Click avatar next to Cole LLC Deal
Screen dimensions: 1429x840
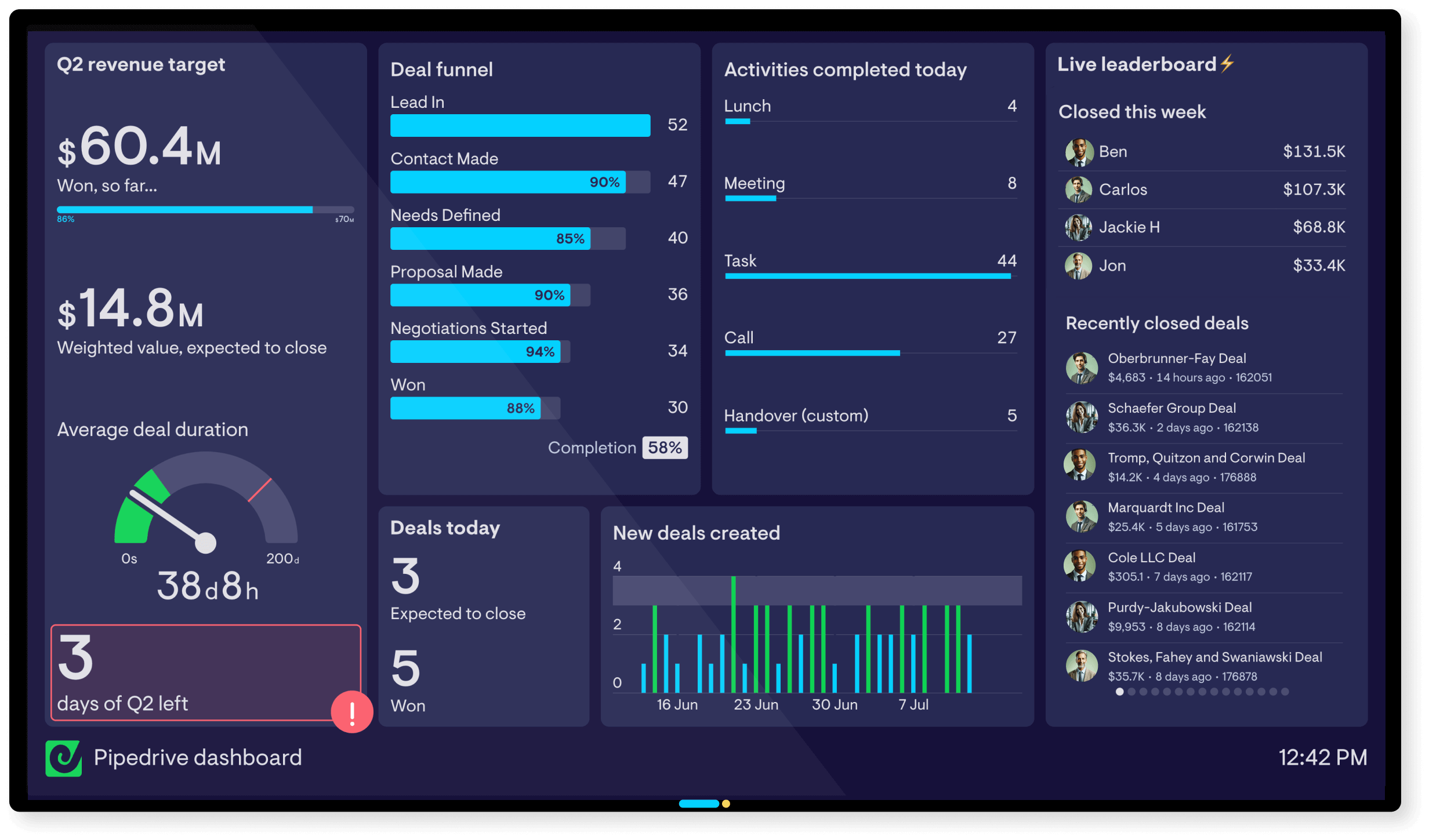coord(1080,566)
